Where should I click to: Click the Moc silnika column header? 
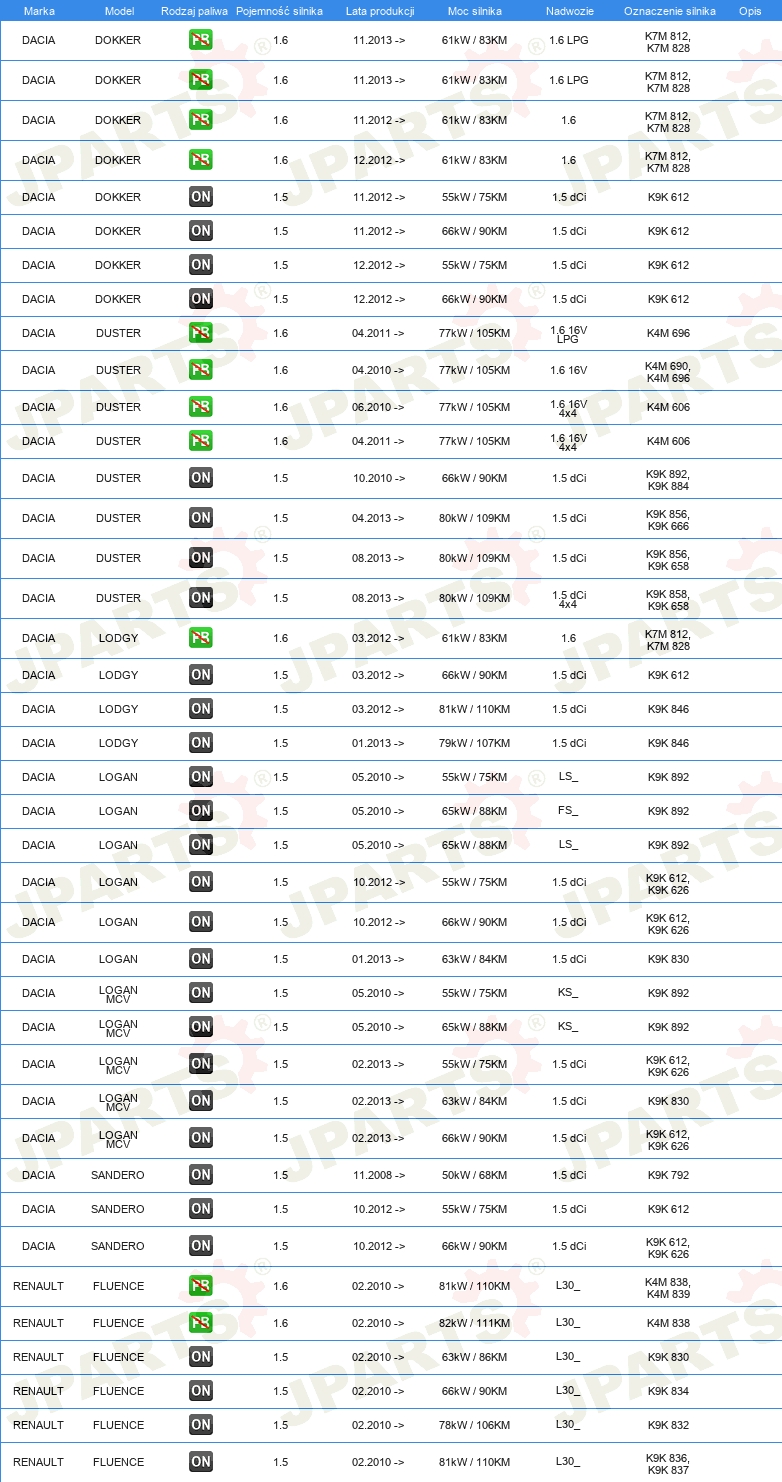[474, 10]
